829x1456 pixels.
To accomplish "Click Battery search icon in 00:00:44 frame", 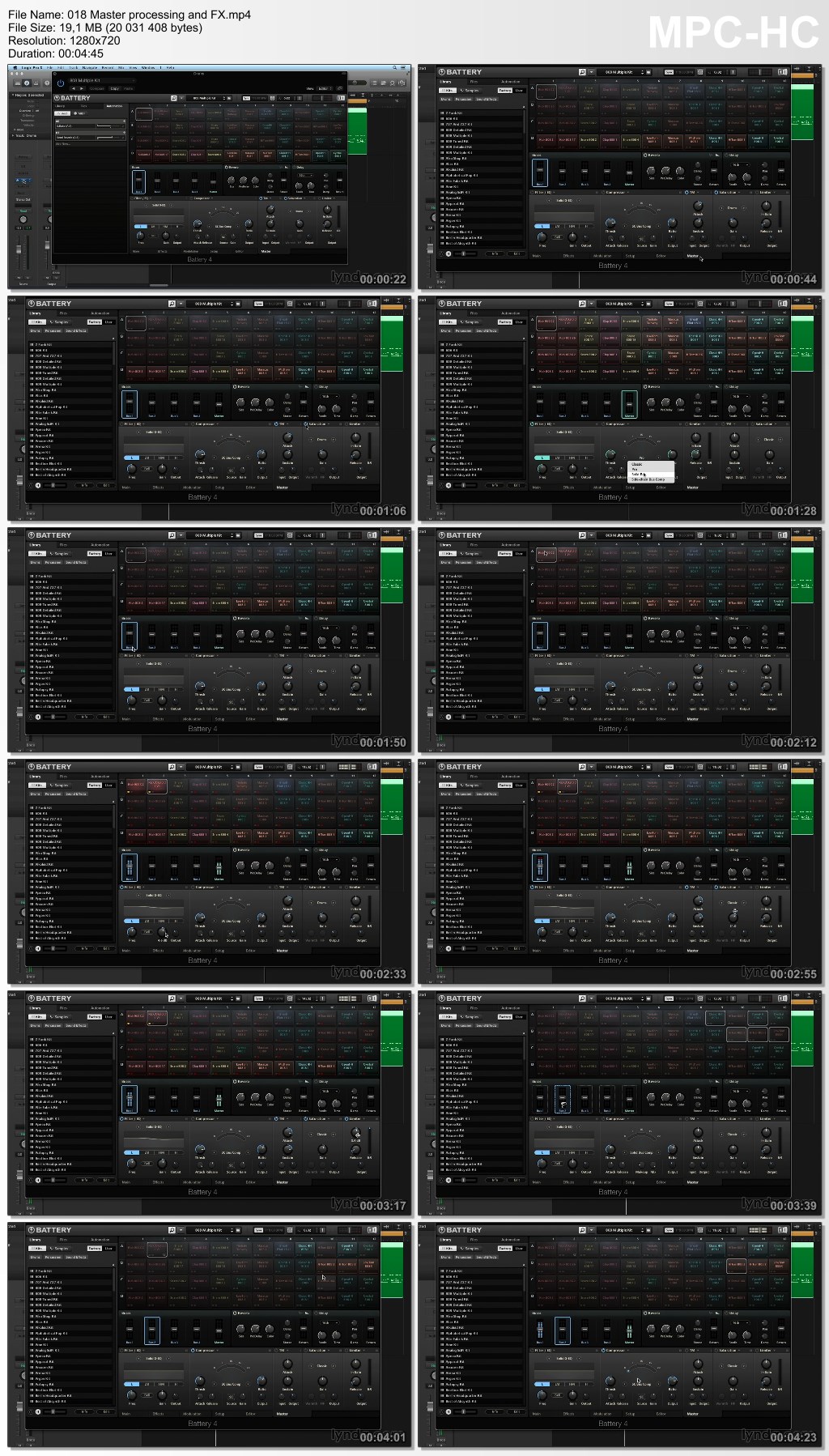I will click(581, 72).
